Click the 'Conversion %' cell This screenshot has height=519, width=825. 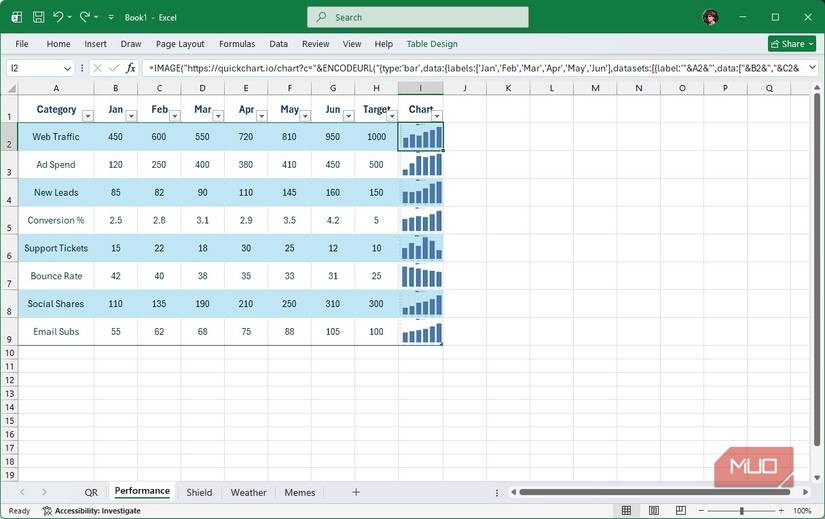pos(56,221)
